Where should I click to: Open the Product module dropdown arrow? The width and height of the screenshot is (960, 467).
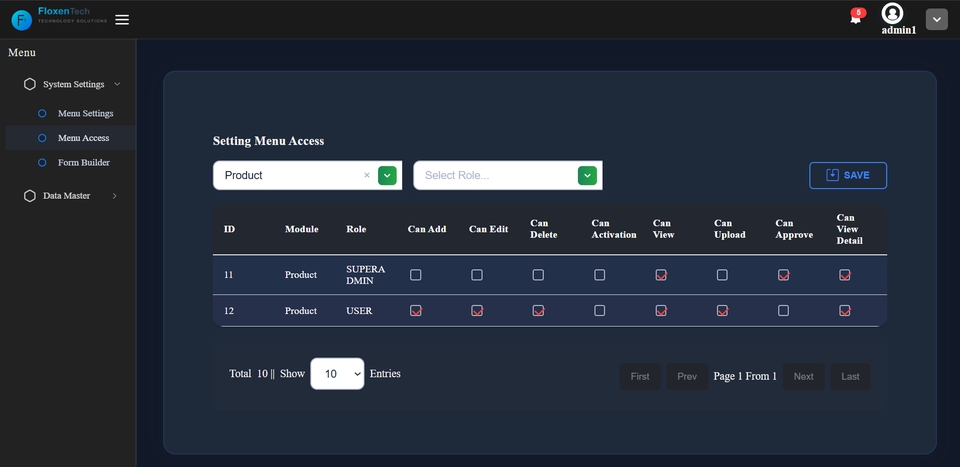[388, 175]
